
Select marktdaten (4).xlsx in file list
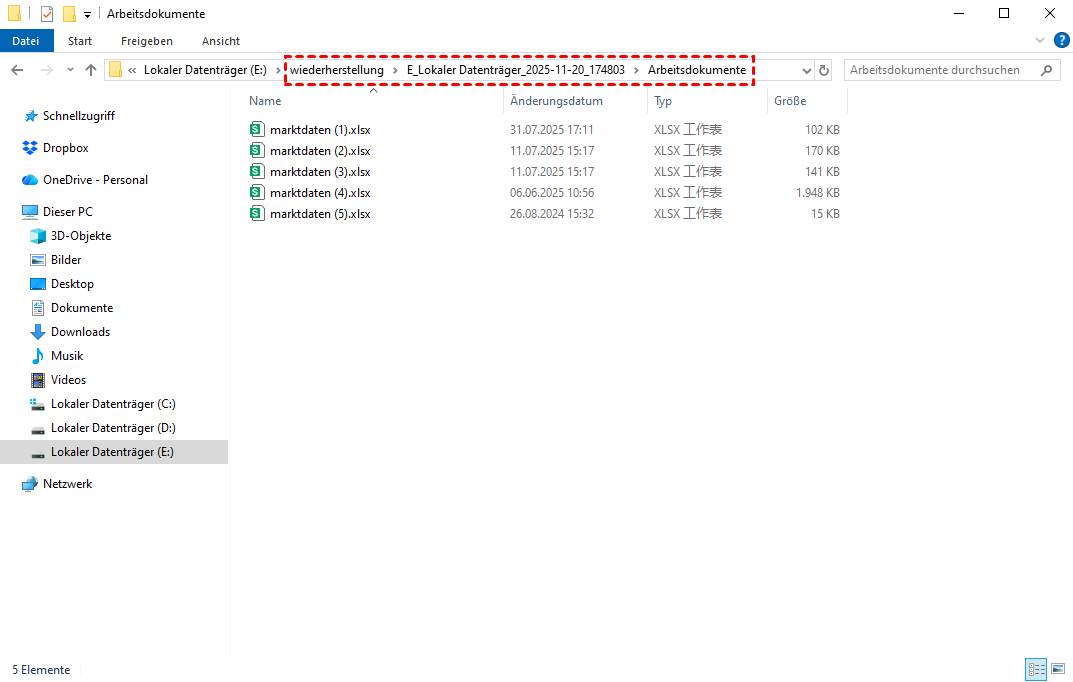click(320, 193)
